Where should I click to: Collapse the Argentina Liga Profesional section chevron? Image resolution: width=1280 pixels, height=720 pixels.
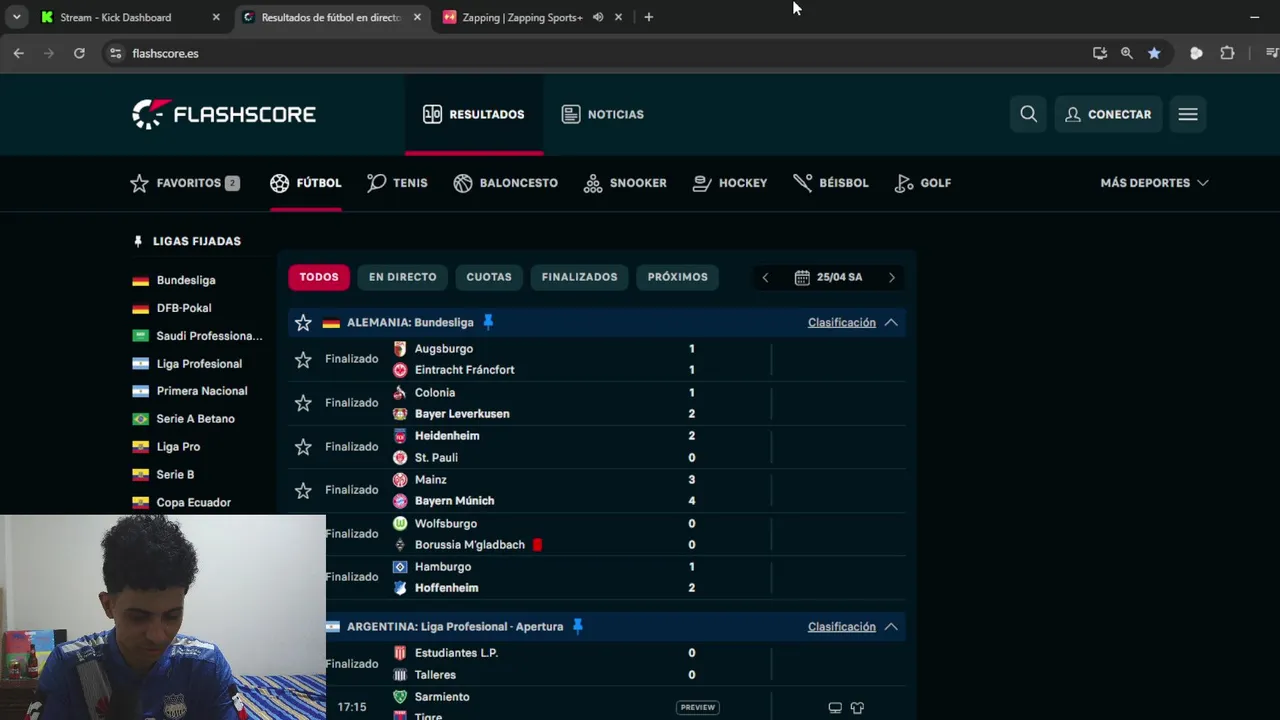[891, 627]
